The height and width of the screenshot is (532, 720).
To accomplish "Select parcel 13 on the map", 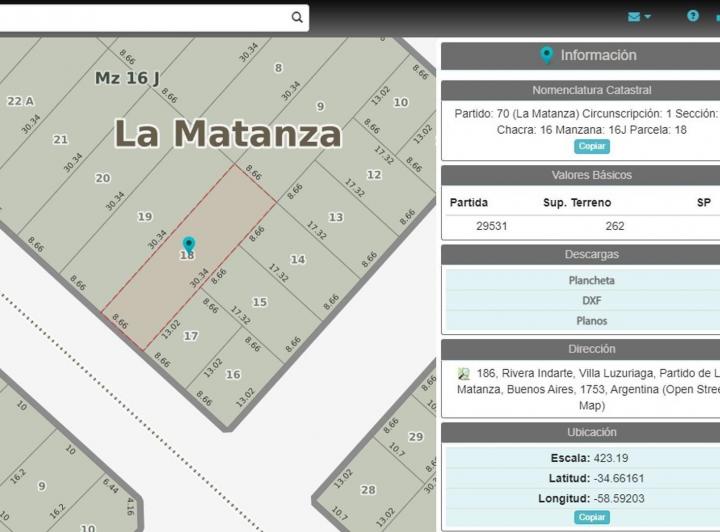I will click(x=336, y=217).
